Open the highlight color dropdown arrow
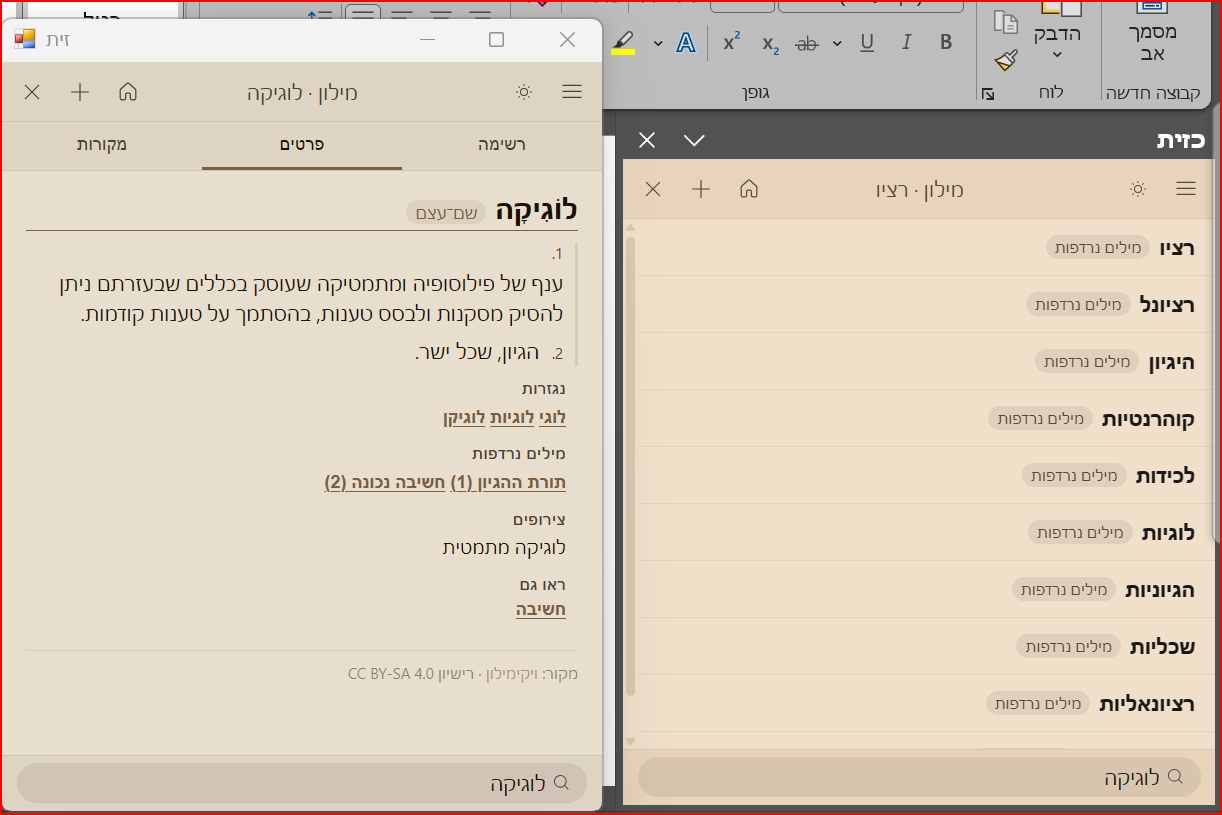This screenshot has width=1222, height=815. [x=658, y=43]
